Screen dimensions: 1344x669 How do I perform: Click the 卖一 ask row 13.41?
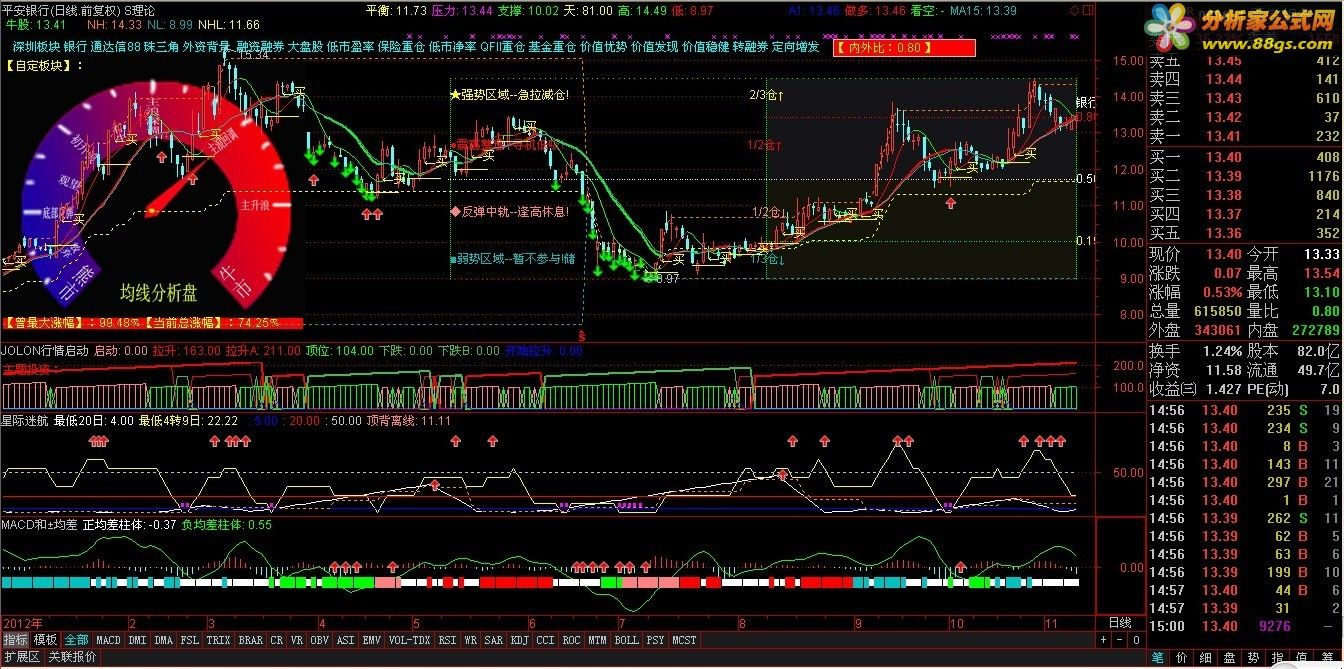[1243, 136]
